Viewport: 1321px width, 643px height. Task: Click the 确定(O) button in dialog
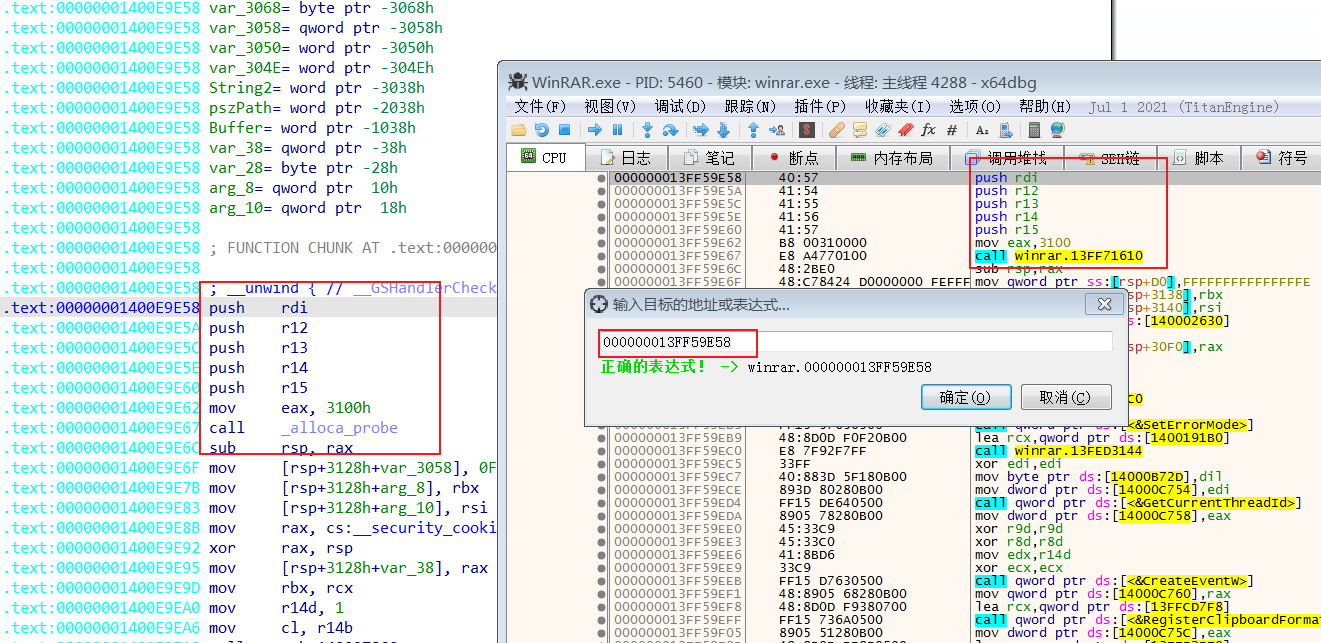965,397
